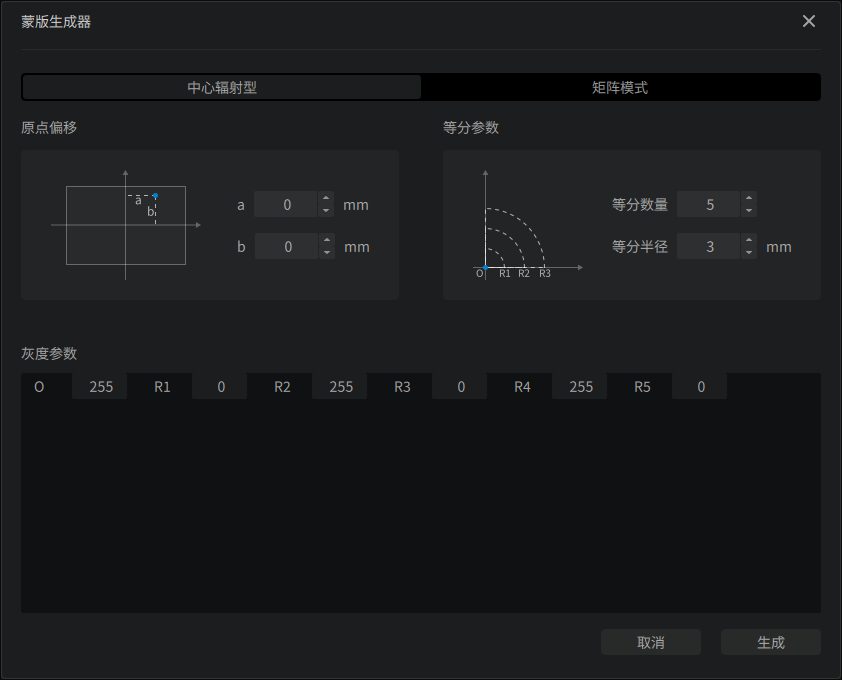Click the mm unit beside 等分半径

pos(779,247)
